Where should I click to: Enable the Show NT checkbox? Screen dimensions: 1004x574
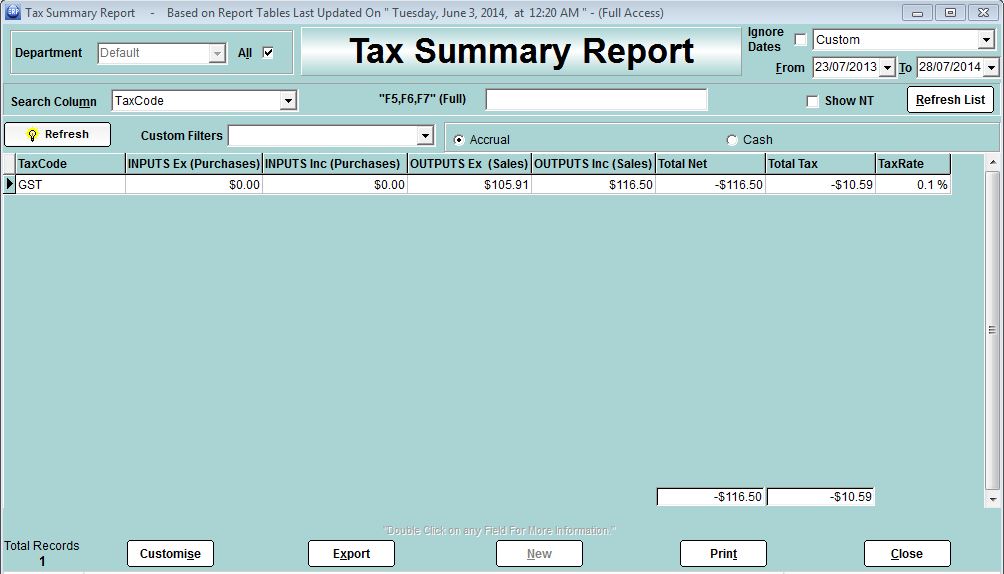pos(812,101)
